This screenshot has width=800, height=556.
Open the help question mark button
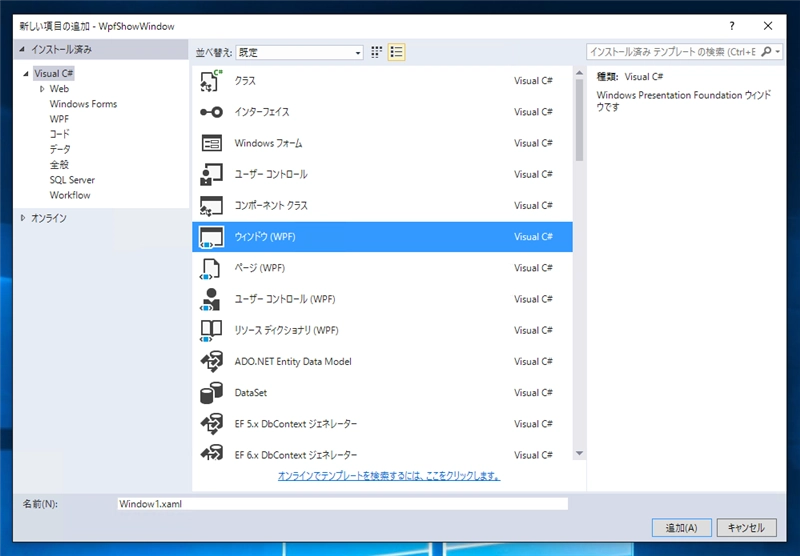(x=732, y=26)
